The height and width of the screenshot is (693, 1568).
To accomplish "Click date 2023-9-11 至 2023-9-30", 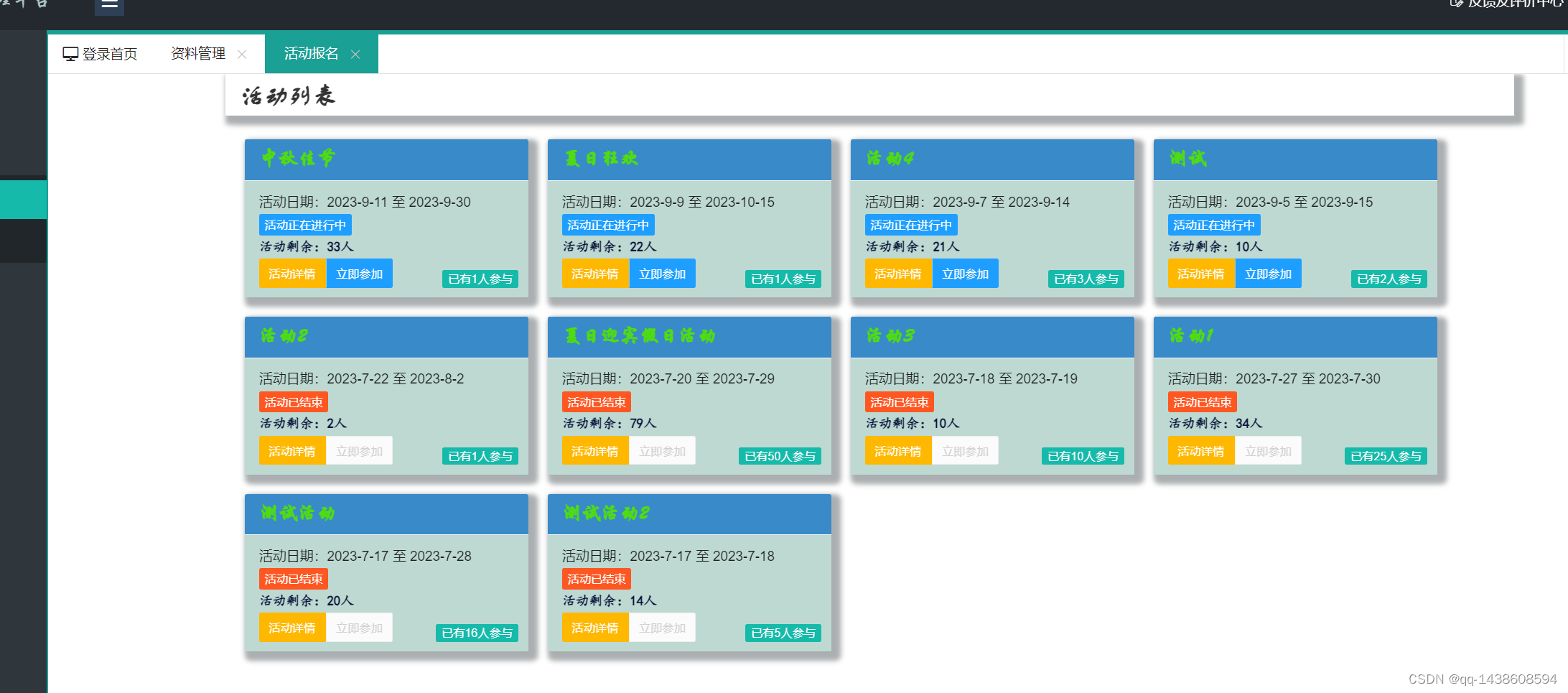I will click(398, 202).
